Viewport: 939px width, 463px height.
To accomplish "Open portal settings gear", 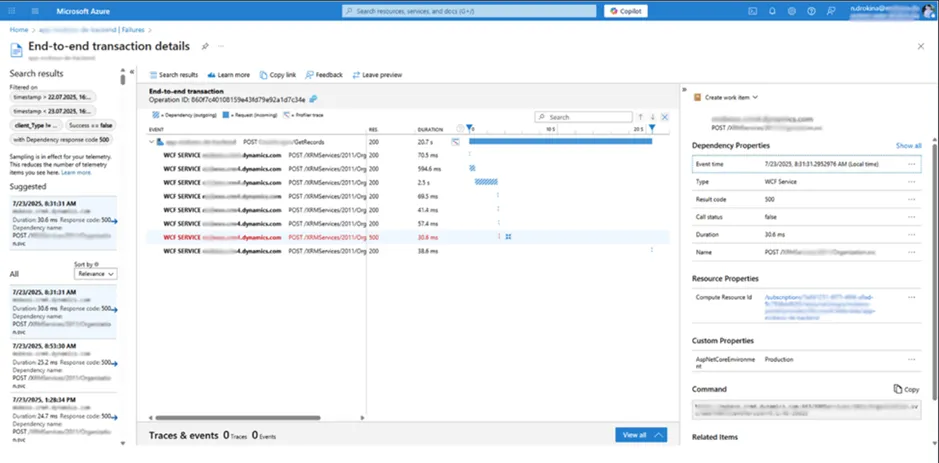I will pyautogui.click(x=791, y=11).
